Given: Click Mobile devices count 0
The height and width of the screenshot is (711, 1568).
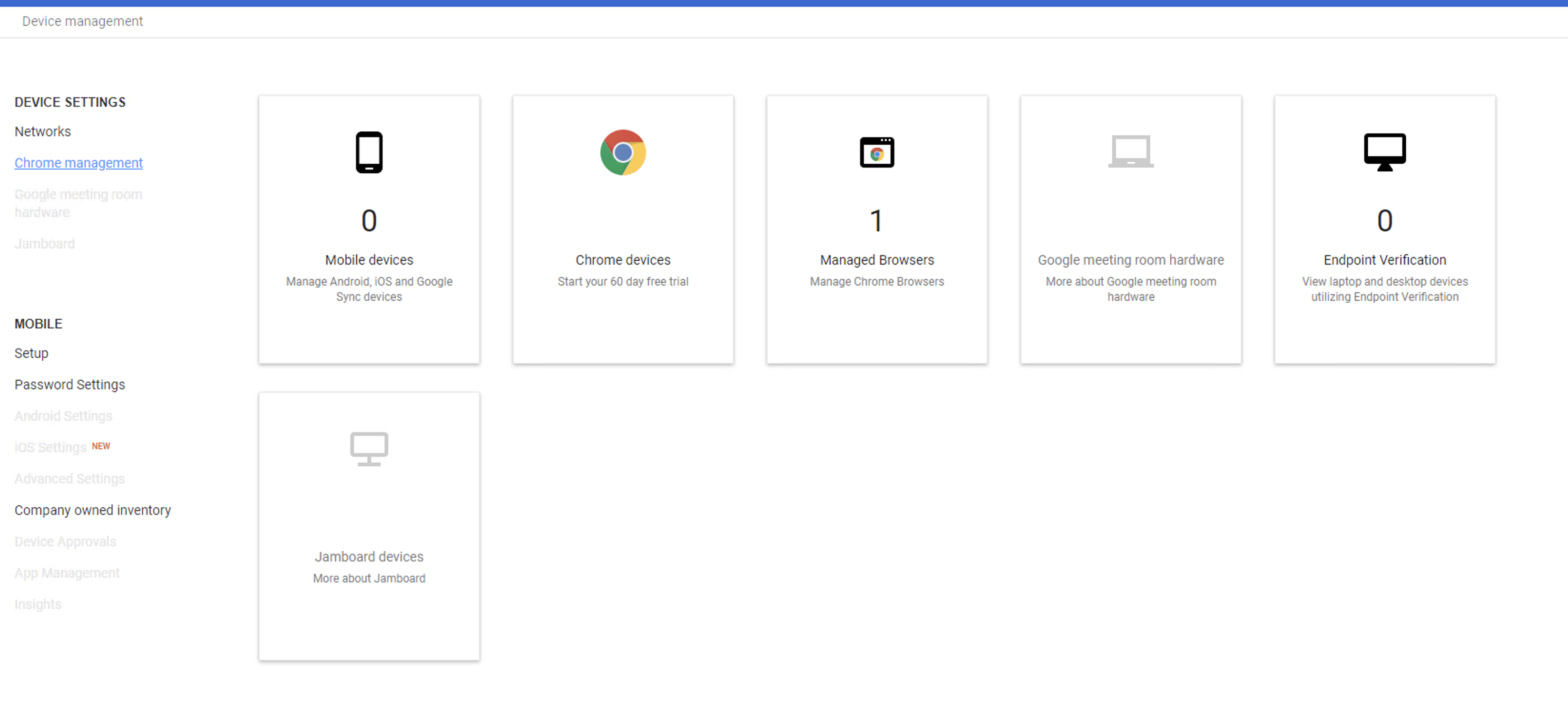Looking at the screenshot, I should (x=369, y=220).
